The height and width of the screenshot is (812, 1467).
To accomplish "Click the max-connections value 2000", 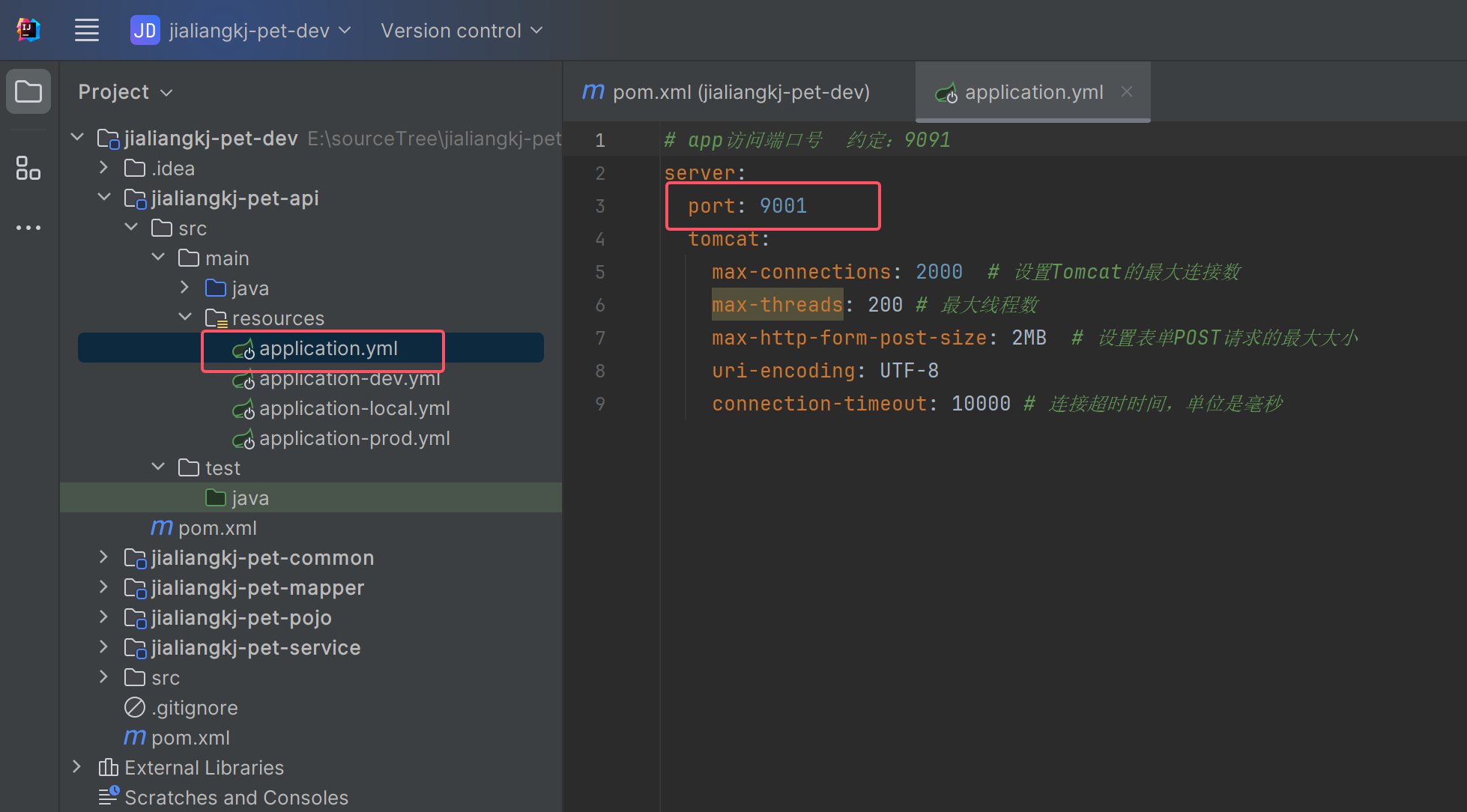I will [939, 272].
